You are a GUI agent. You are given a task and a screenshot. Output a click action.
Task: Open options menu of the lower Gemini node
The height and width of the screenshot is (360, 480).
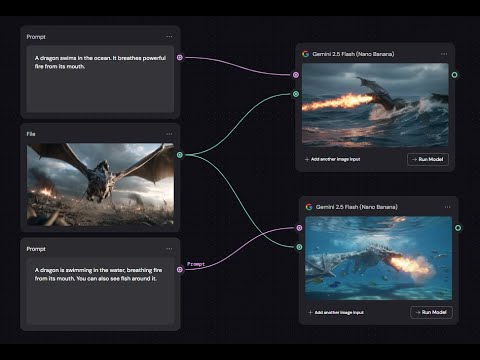447,207
